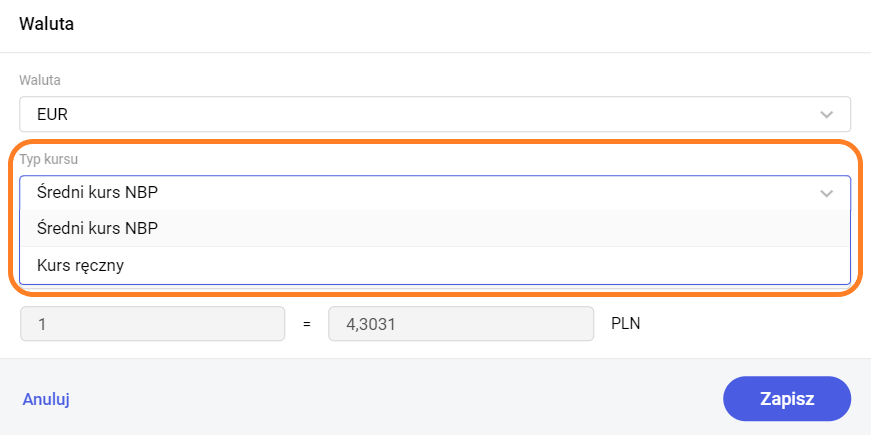Click the equals sign between rate fields
Screen dimensions: 871x435
pos(307,324)
